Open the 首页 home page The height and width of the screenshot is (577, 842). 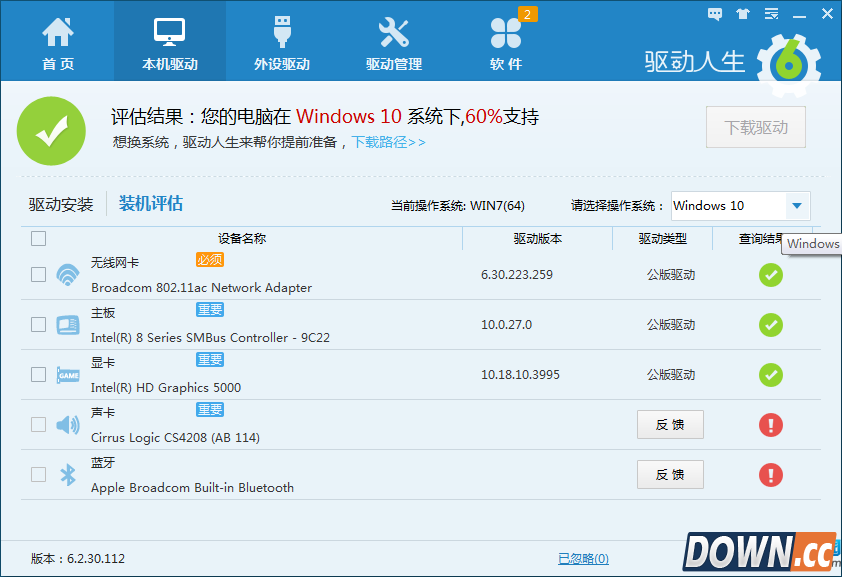tap(60, 40)
